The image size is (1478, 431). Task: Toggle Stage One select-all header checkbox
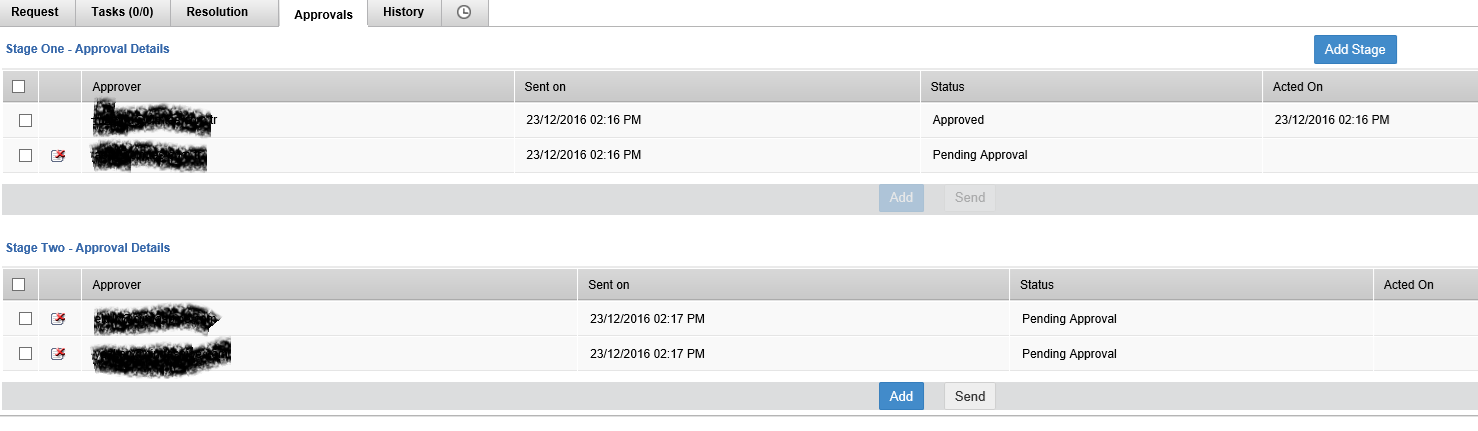click(x=18, y=87)
